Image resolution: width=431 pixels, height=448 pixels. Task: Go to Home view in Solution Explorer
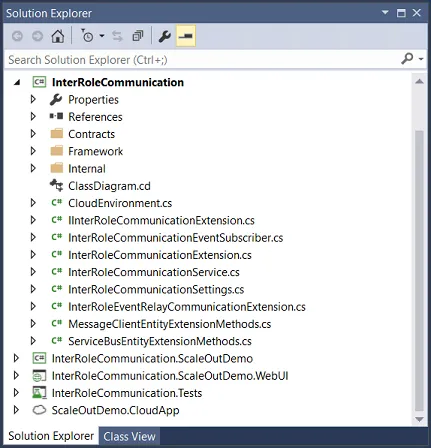pos(58,36)
